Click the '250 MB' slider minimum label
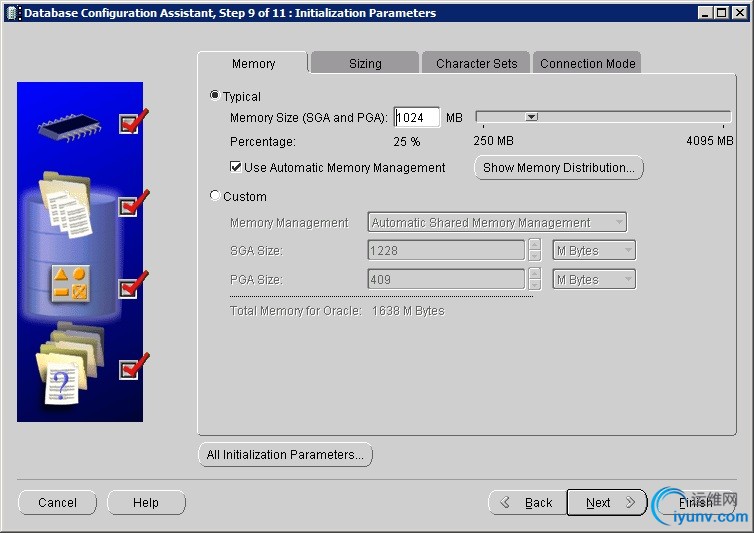The image size is (754, 533). tap(493, 140)
